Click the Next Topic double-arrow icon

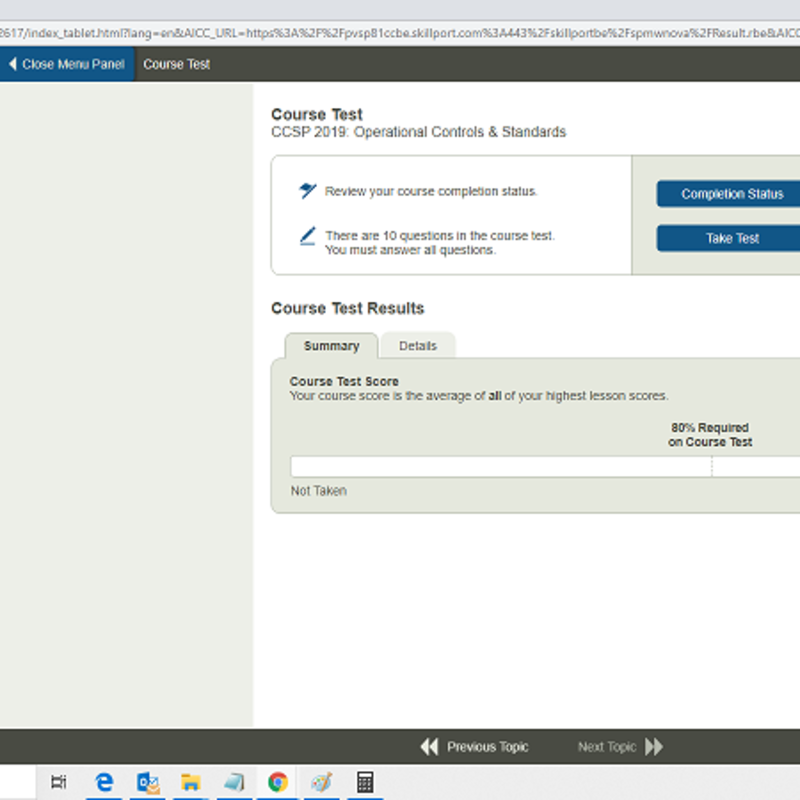point(654,747)
